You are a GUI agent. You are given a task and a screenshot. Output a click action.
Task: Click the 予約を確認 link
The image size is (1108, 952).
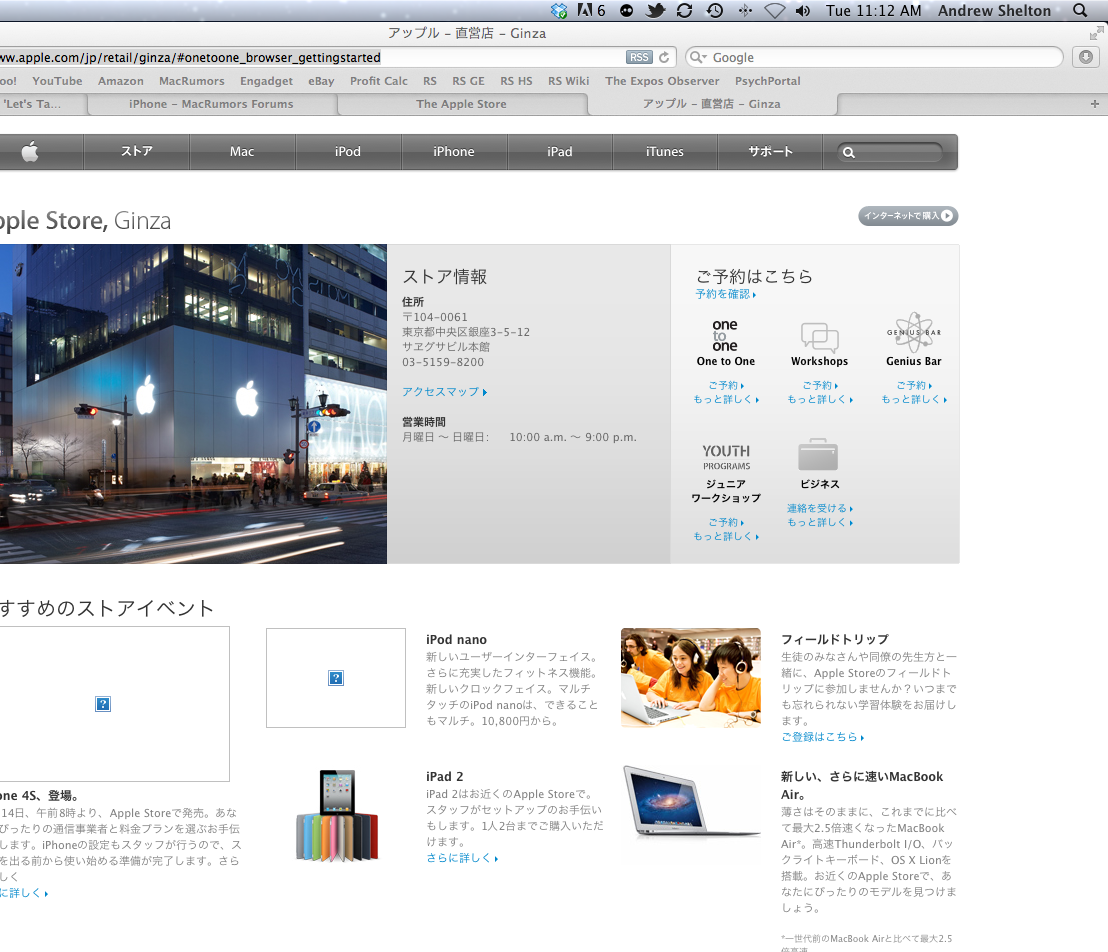(726, 294)
